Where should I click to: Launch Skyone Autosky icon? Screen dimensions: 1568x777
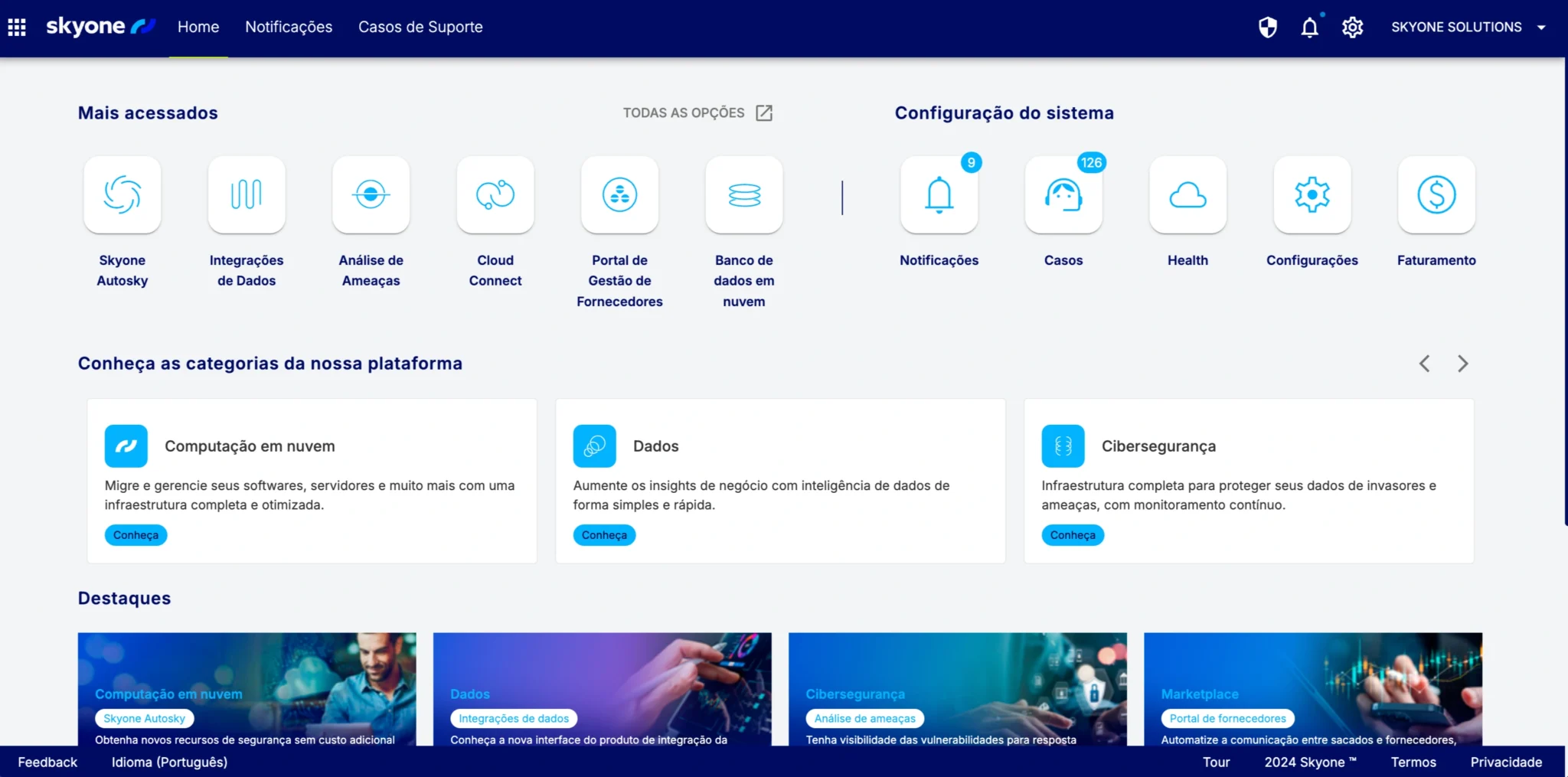coord(122,195)
